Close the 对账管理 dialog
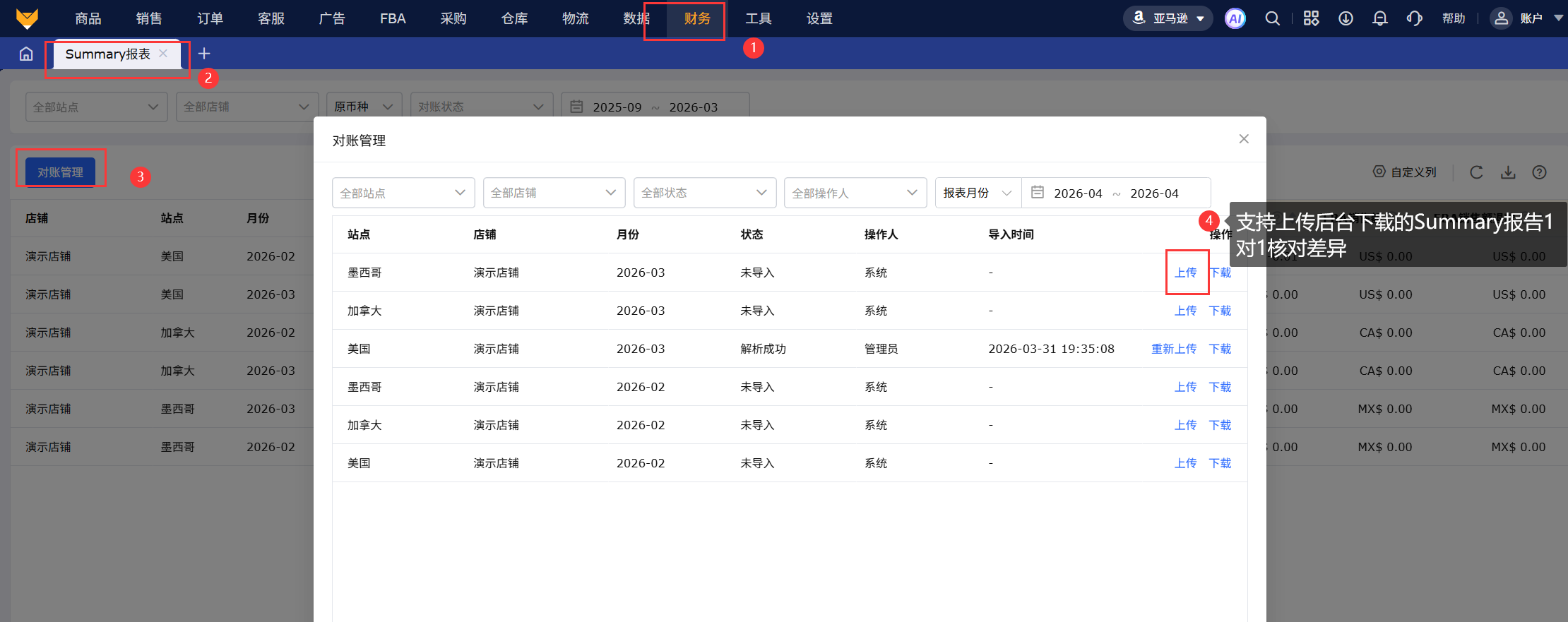The height and width of the screenshot is (622, 1568). tap(1244, 139)
